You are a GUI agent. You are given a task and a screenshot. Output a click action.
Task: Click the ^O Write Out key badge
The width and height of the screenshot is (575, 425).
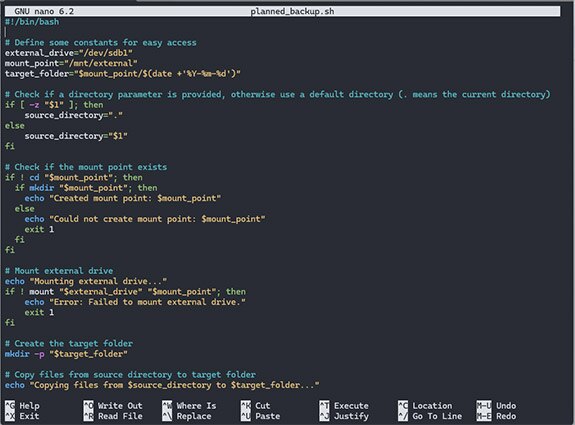tap(88, 406)
